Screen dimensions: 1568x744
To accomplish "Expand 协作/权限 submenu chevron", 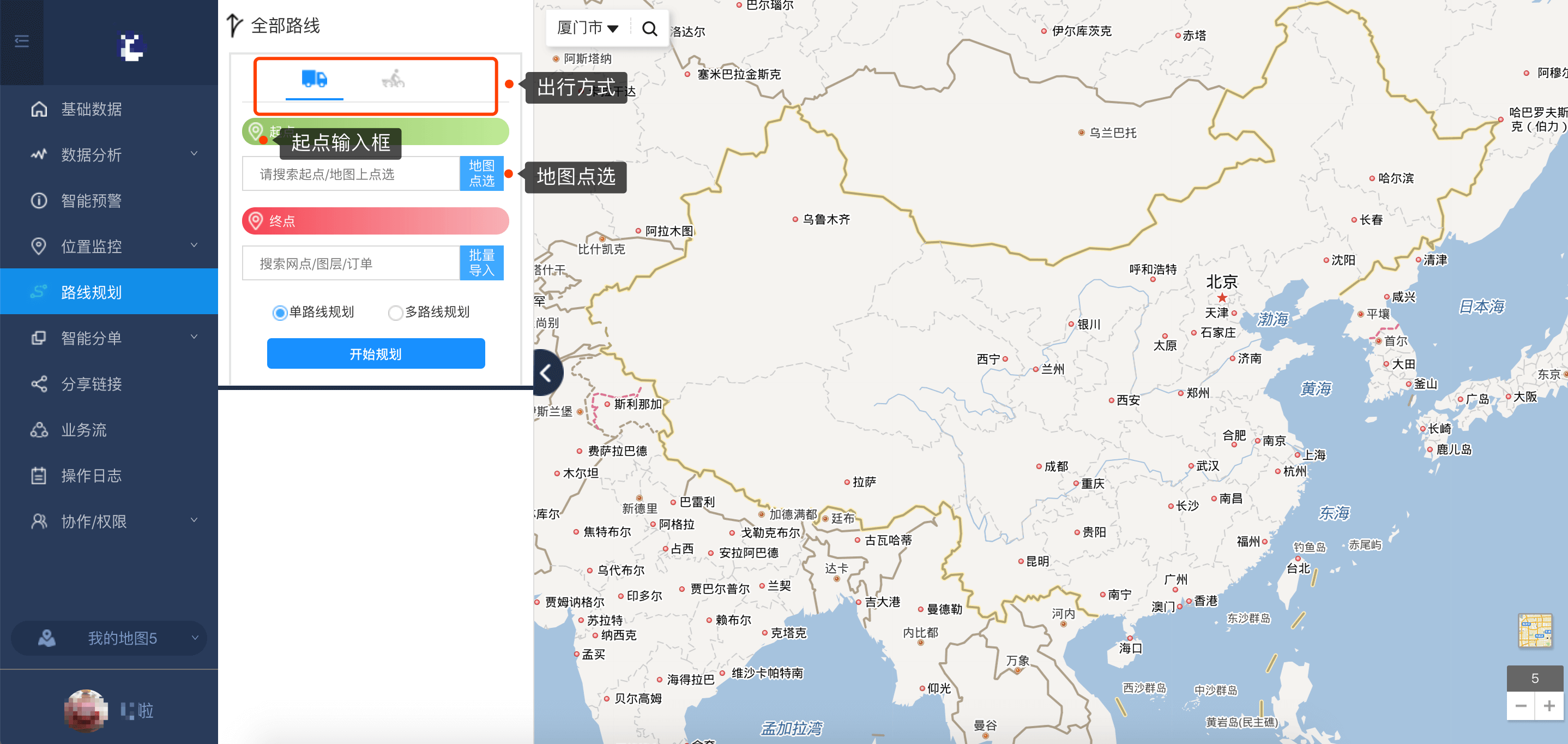I will coord(194,520).
